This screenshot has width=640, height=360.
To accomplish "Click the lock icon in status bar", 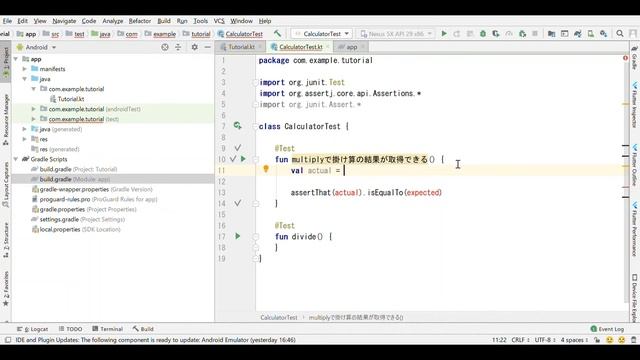I will tap(597, 340).
